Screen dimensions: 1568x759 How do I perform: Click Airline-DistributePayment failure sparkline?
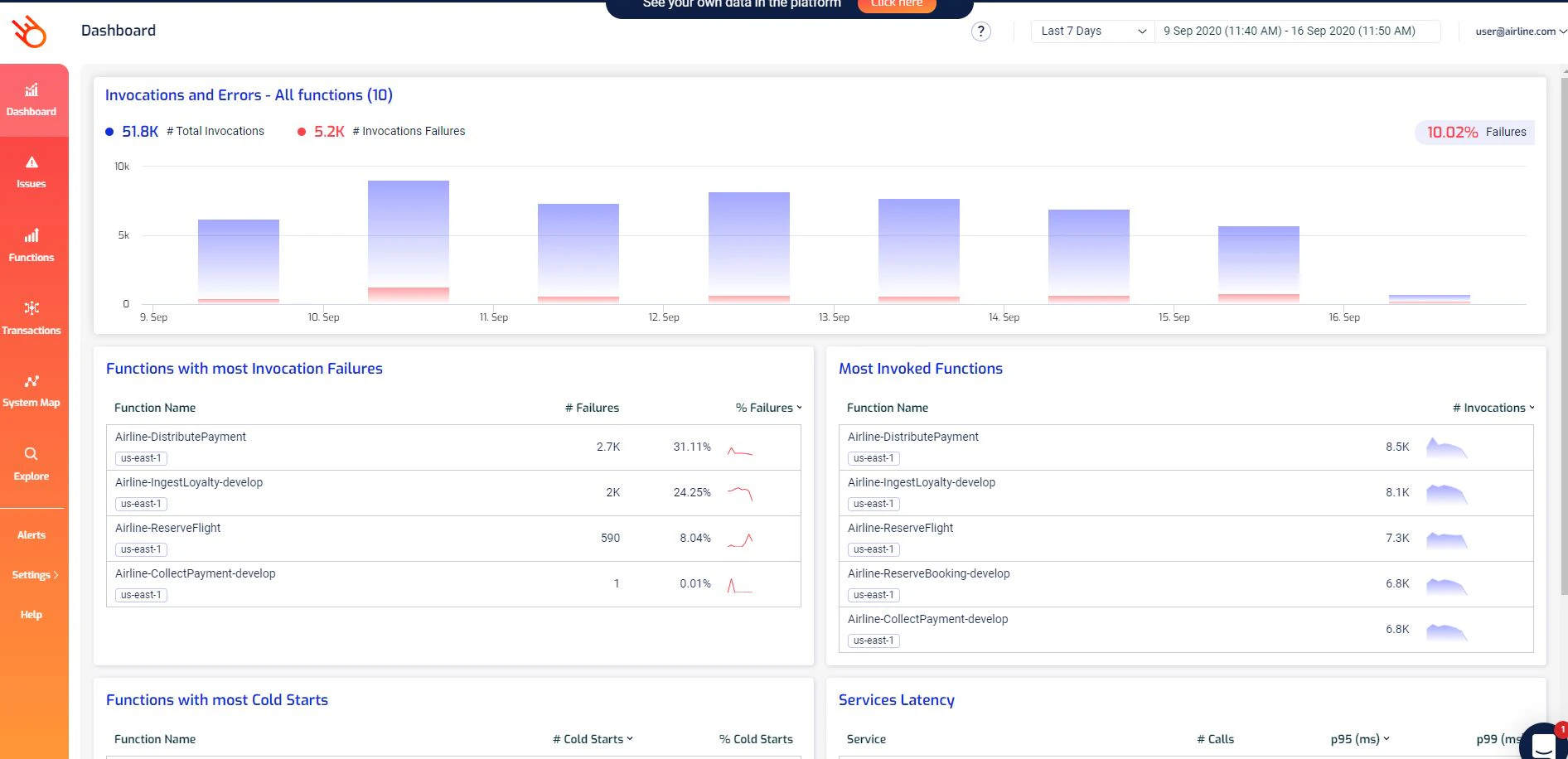(740, 451)
